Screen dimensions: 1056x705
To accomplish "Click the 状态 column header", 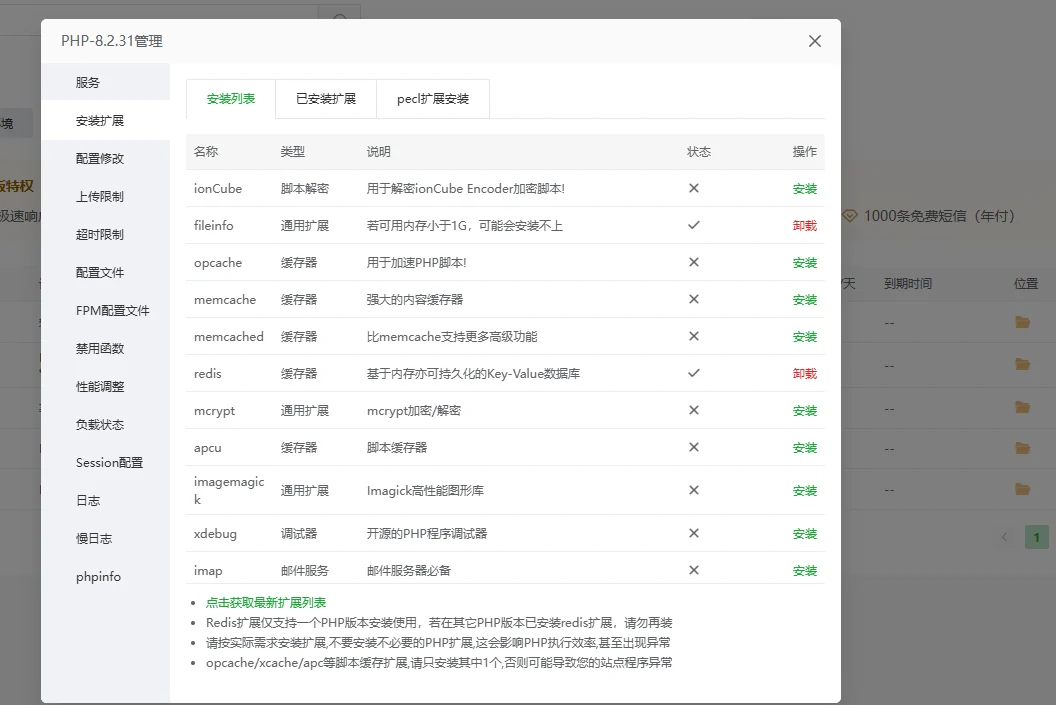I will coord(698,152).
